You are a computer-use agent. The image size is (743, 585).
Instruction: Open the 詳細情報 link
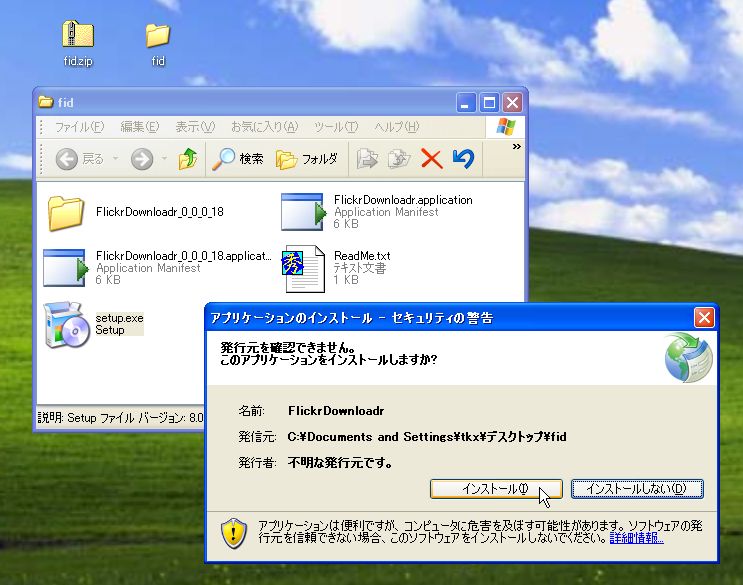[636, 538]
